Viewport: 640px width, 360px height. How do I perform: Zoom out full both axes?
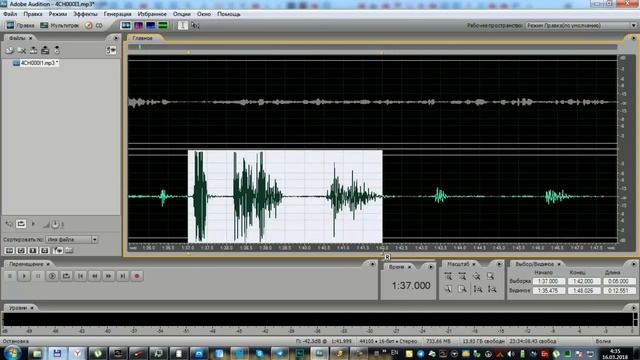[476, 276]
